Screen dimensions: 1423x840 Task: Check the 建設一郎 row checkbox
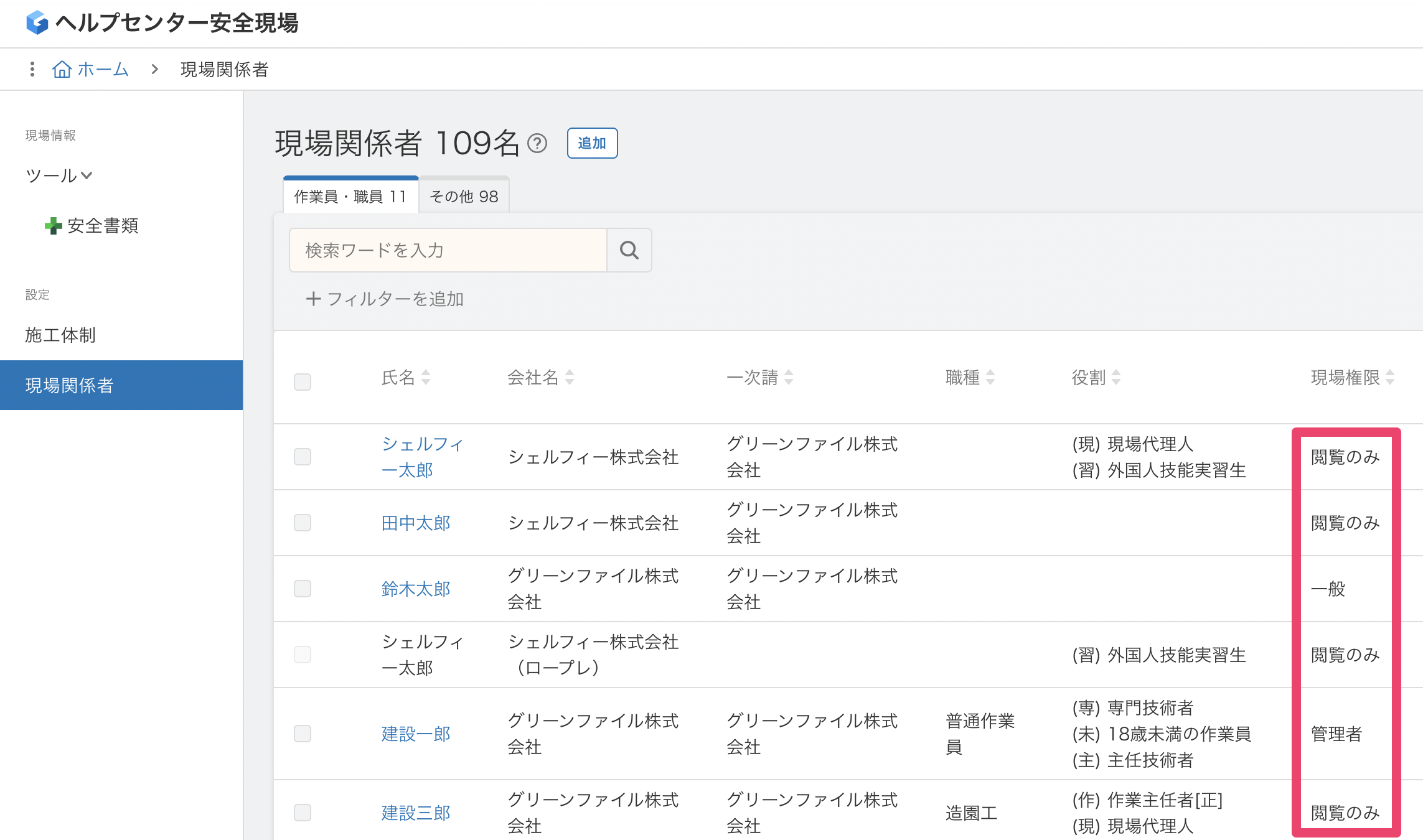[303, 734]
